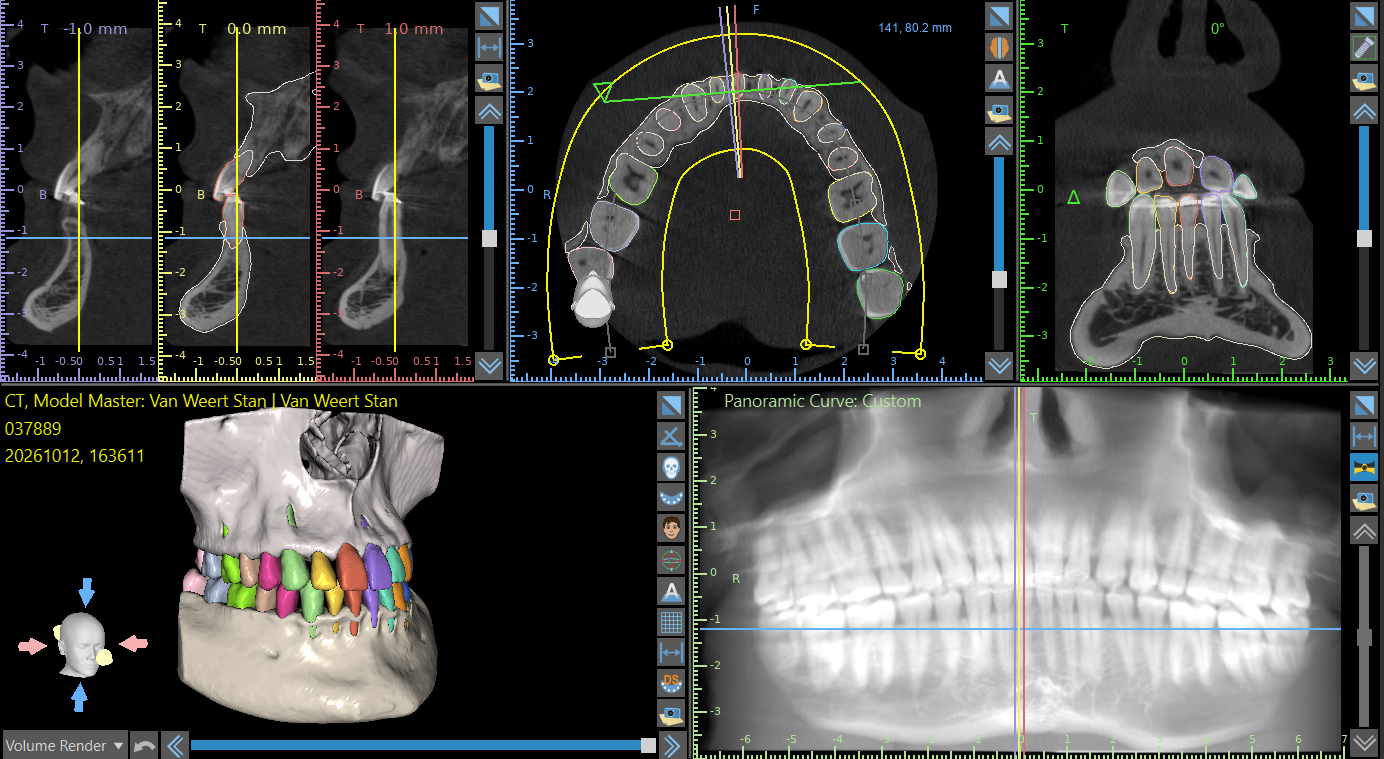Step down with cross-section double chevron down
Image resolution: width=1384 pixels, height=759 pixels.
pyautogui.click(x=489, y=365)
